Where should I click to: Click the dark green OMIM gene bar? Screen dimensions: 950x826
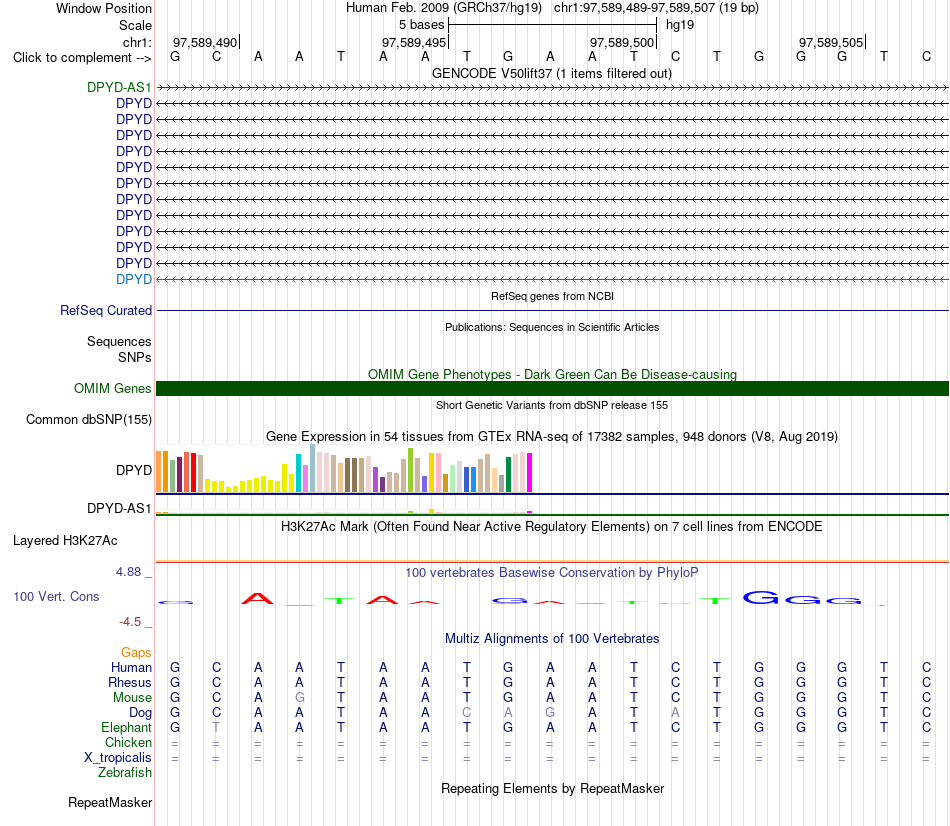click(x=552, y=388)
